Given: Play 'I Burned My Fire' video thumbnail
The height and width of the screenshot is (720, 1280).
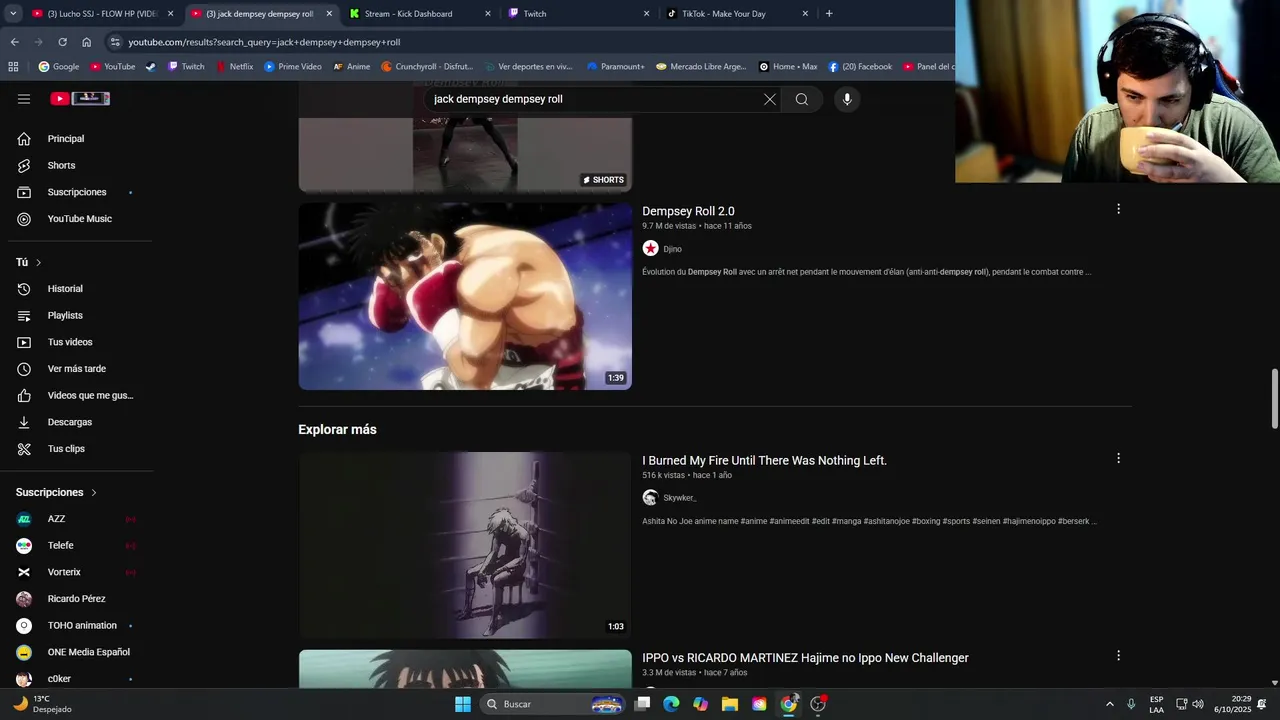Looking at the screenshot, I should coord(465,545).
